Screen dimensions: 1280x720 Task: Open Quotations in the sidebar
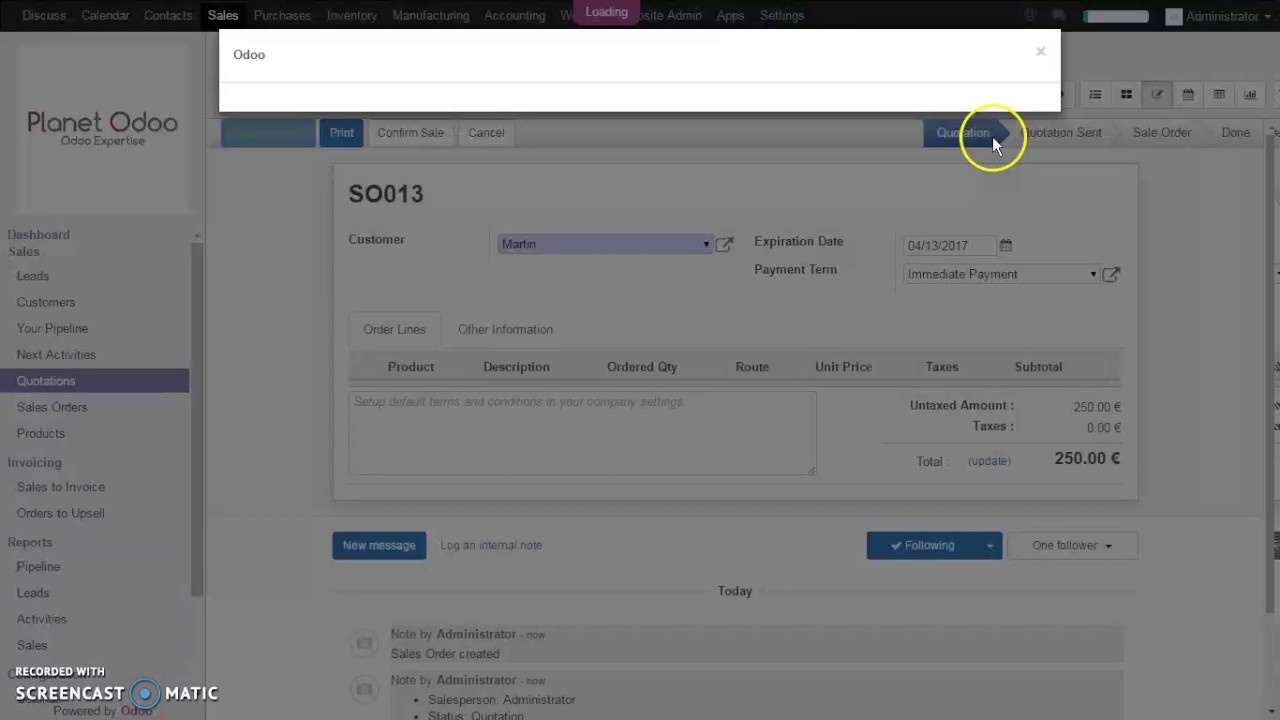point(94,381)
